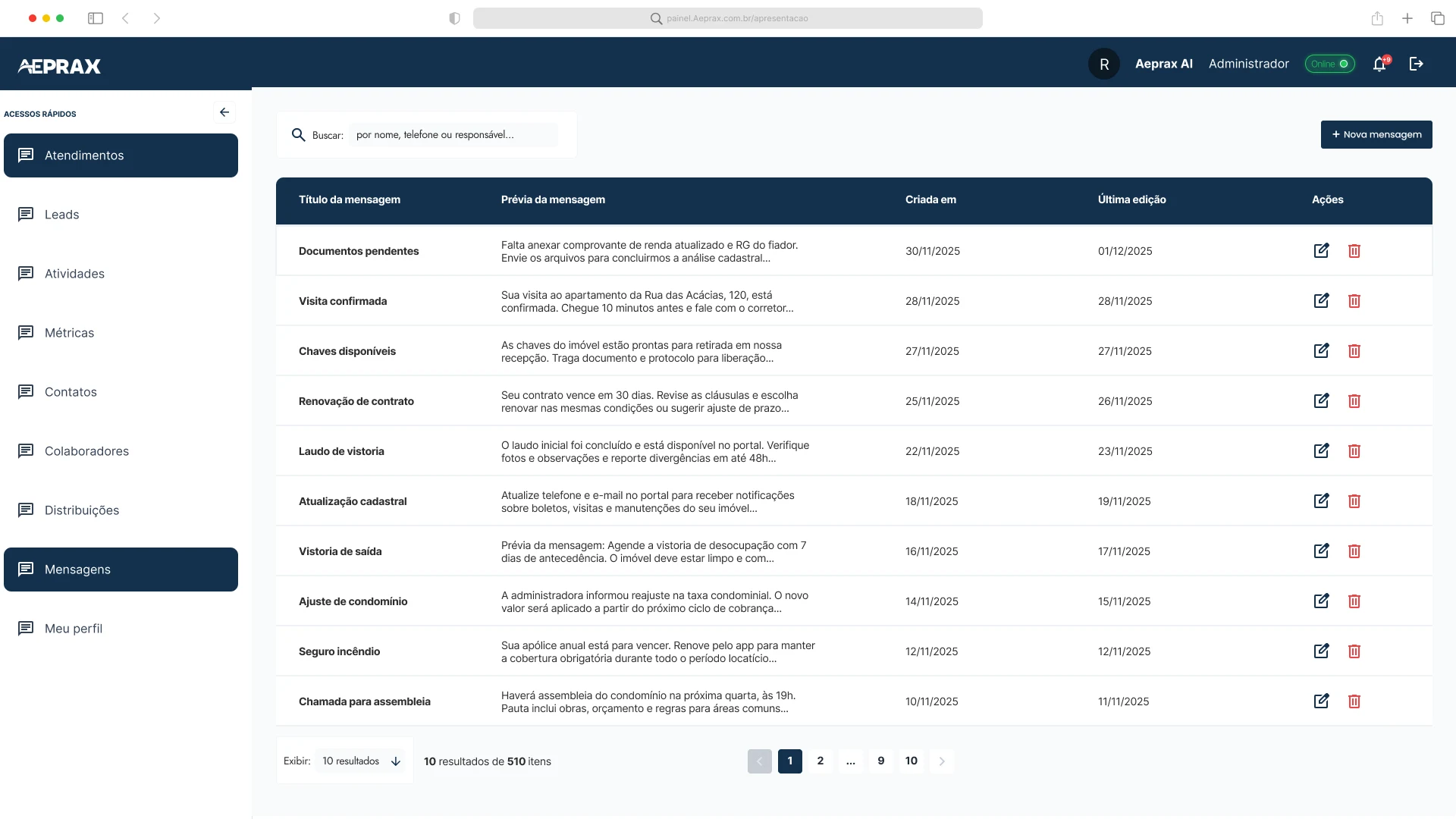Click the browser back arrow

pyautogui.click(x=126, y=18)
